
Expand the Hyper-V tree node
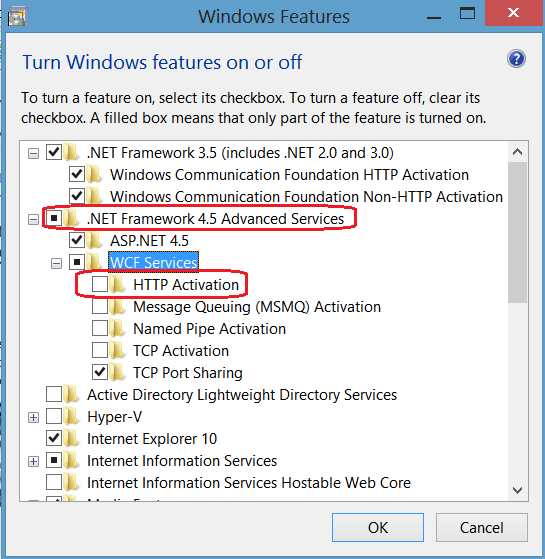34,417
